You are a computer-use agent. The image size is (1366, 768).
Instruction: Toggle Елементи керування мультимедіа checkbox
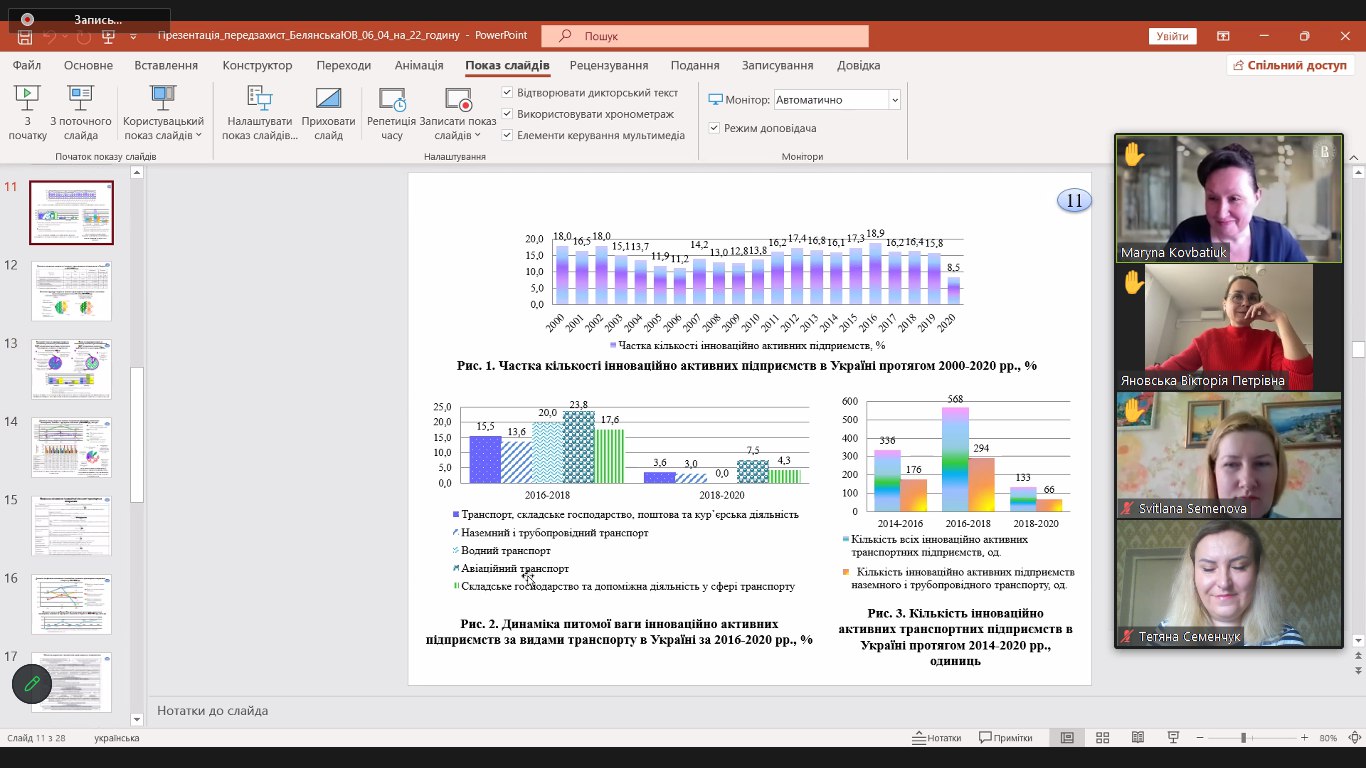[507, 135]
